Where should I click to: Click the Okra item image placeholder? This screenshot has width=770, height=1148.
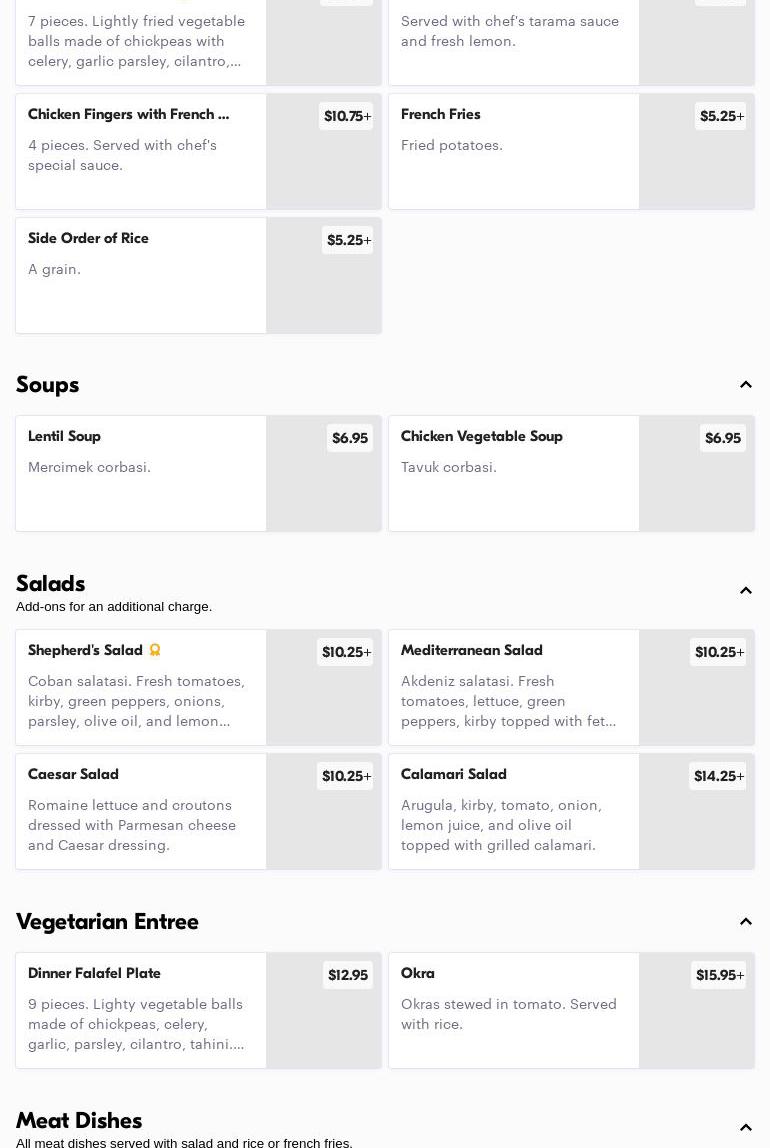(696, 1010)
